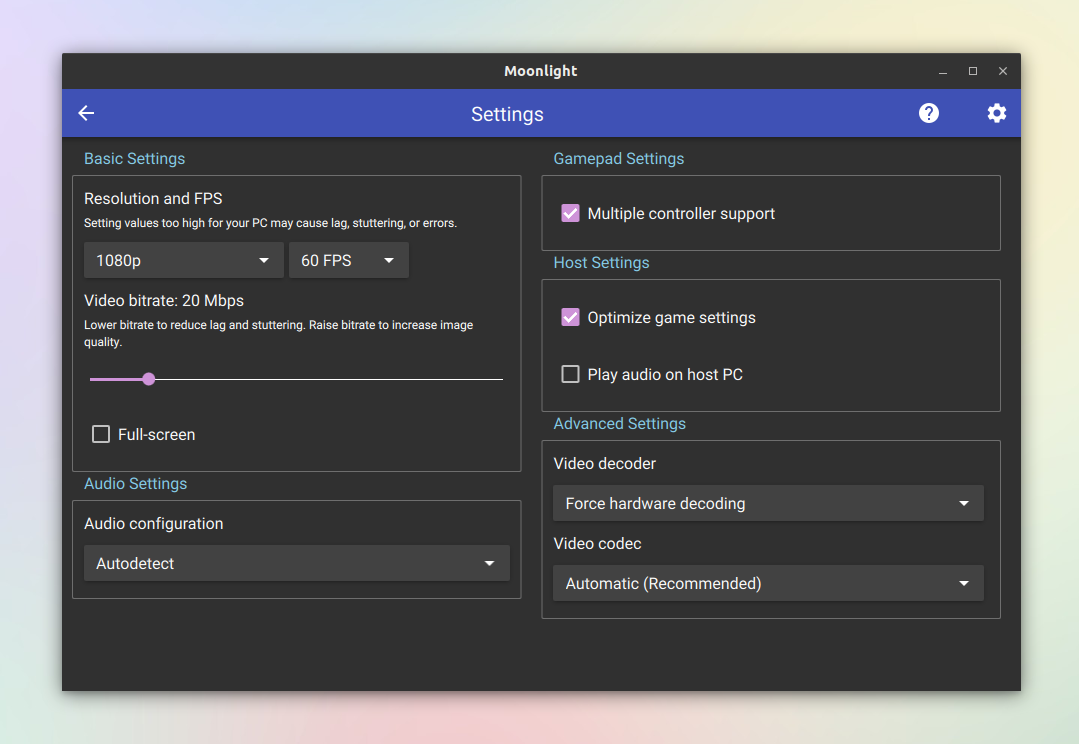Expand the Audio configuration Autodetect dropdown
Viewport: 1079px width, 744px height.
(x=296, y=563)
